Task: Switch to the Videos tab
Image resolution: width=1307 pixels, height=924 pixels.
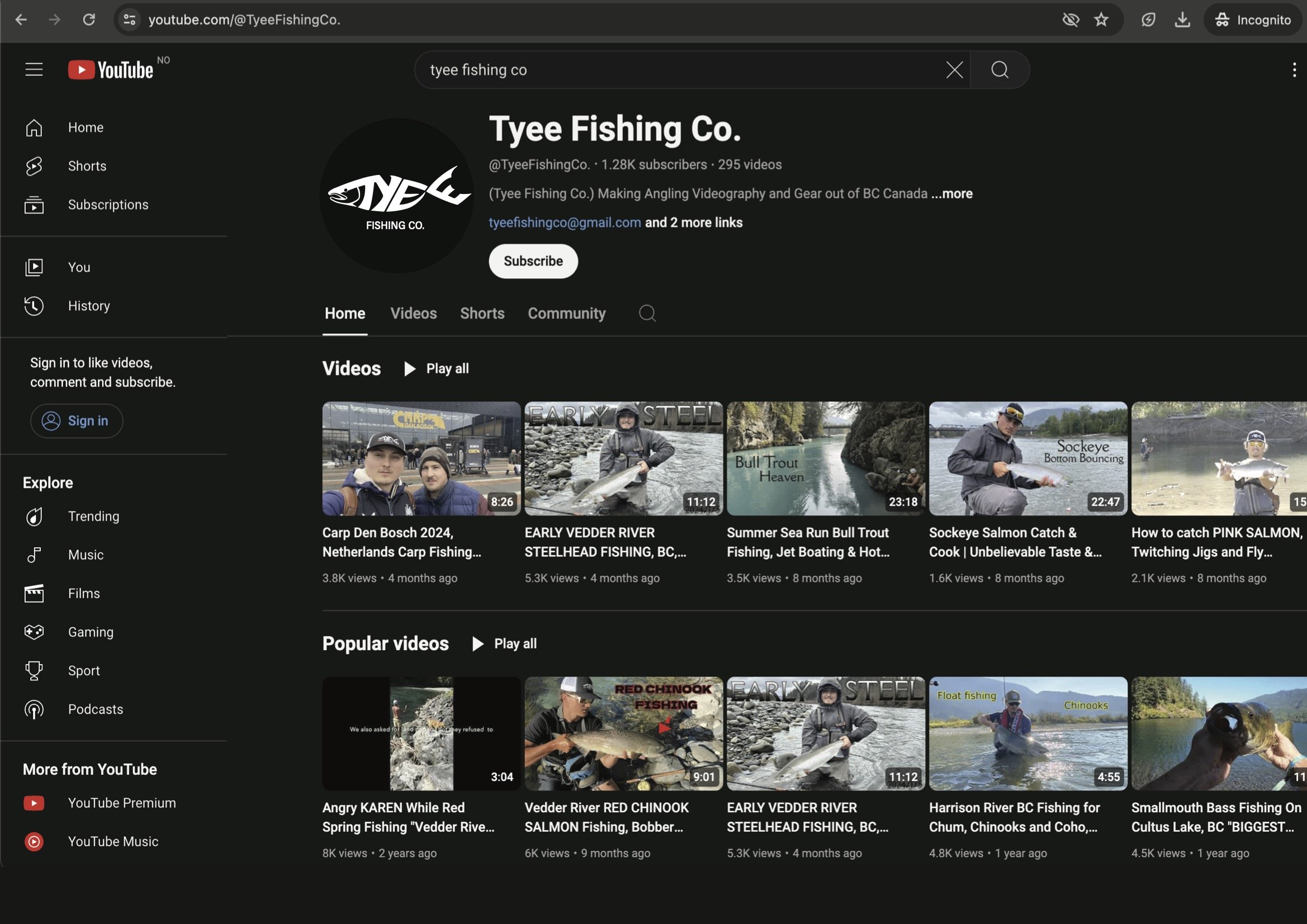Action: (x=413, y=313)
